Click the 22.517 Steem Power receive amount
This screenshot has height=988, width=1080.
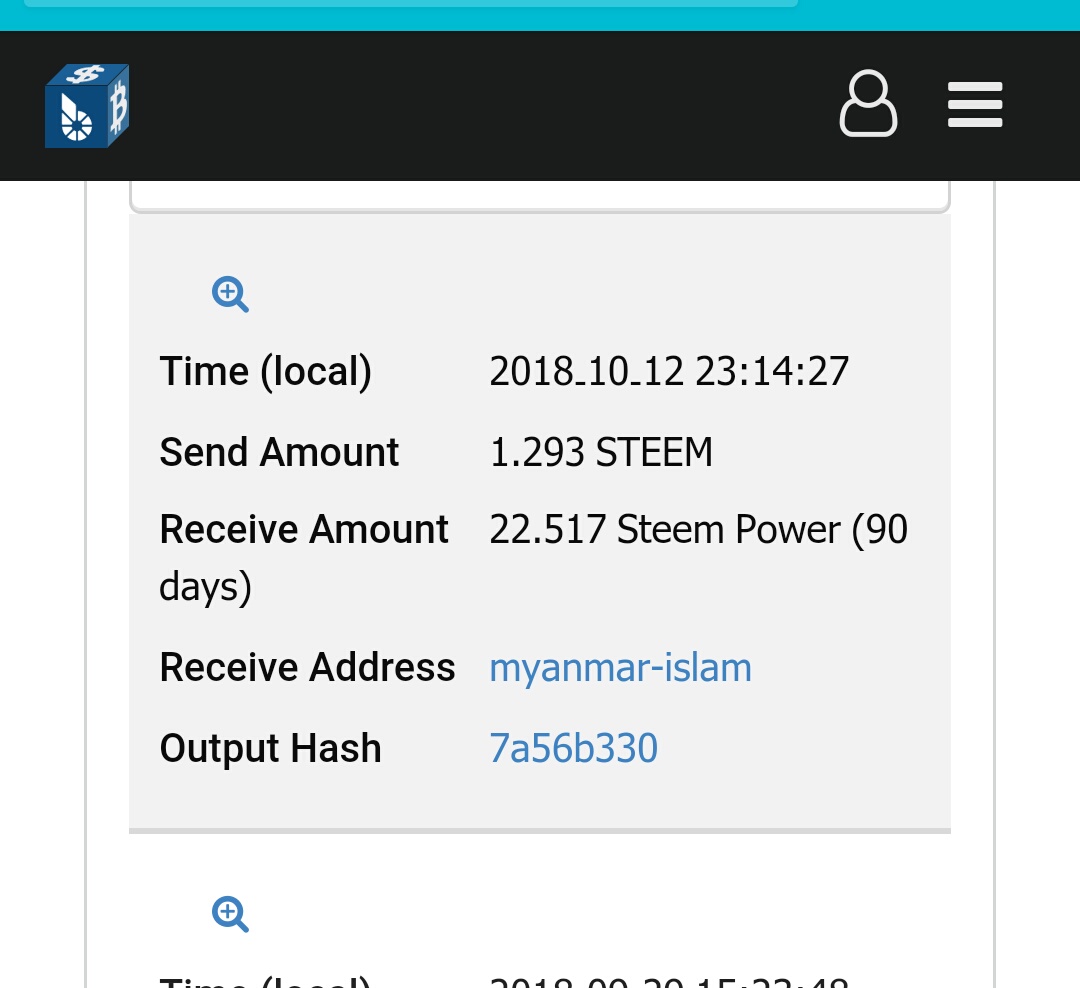(x=698, y=529)
